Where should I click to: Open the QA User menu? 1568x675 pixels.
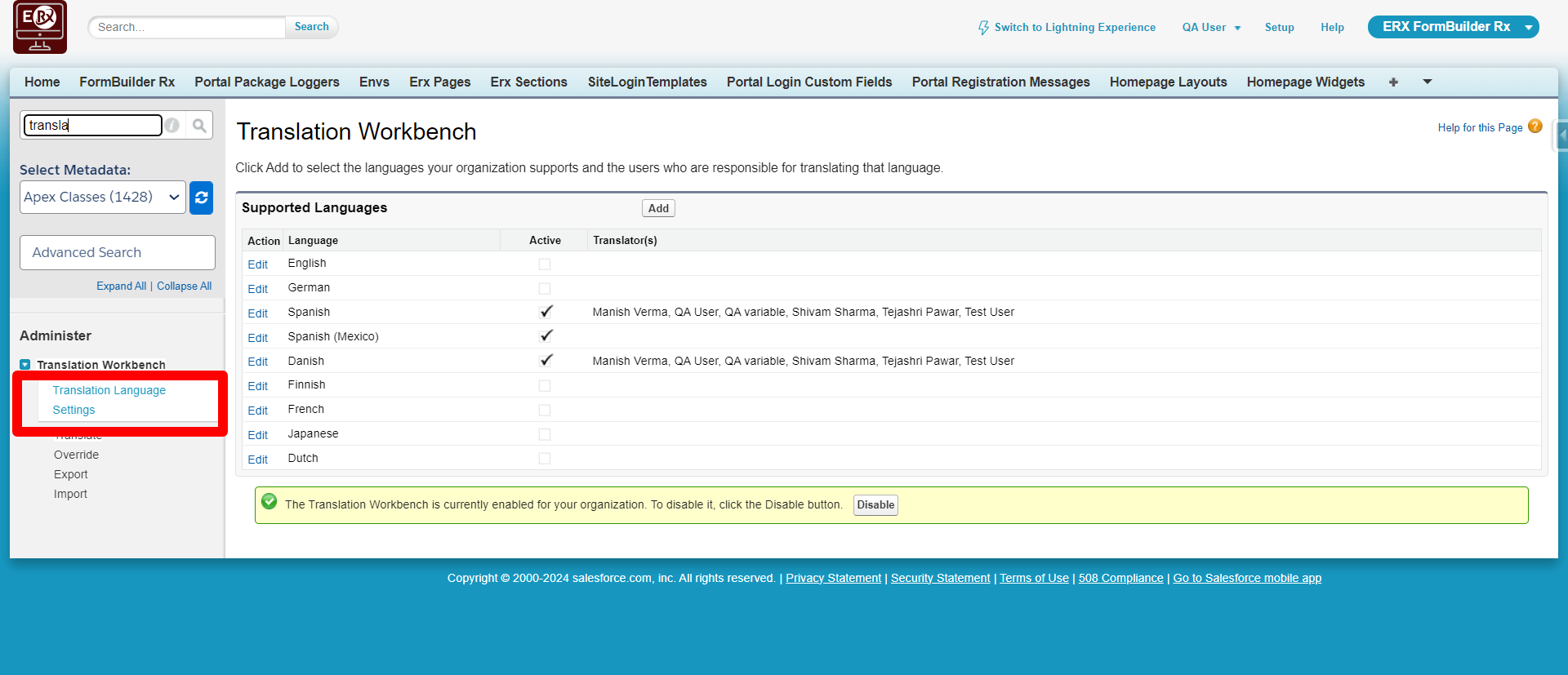click(1211, 28)
